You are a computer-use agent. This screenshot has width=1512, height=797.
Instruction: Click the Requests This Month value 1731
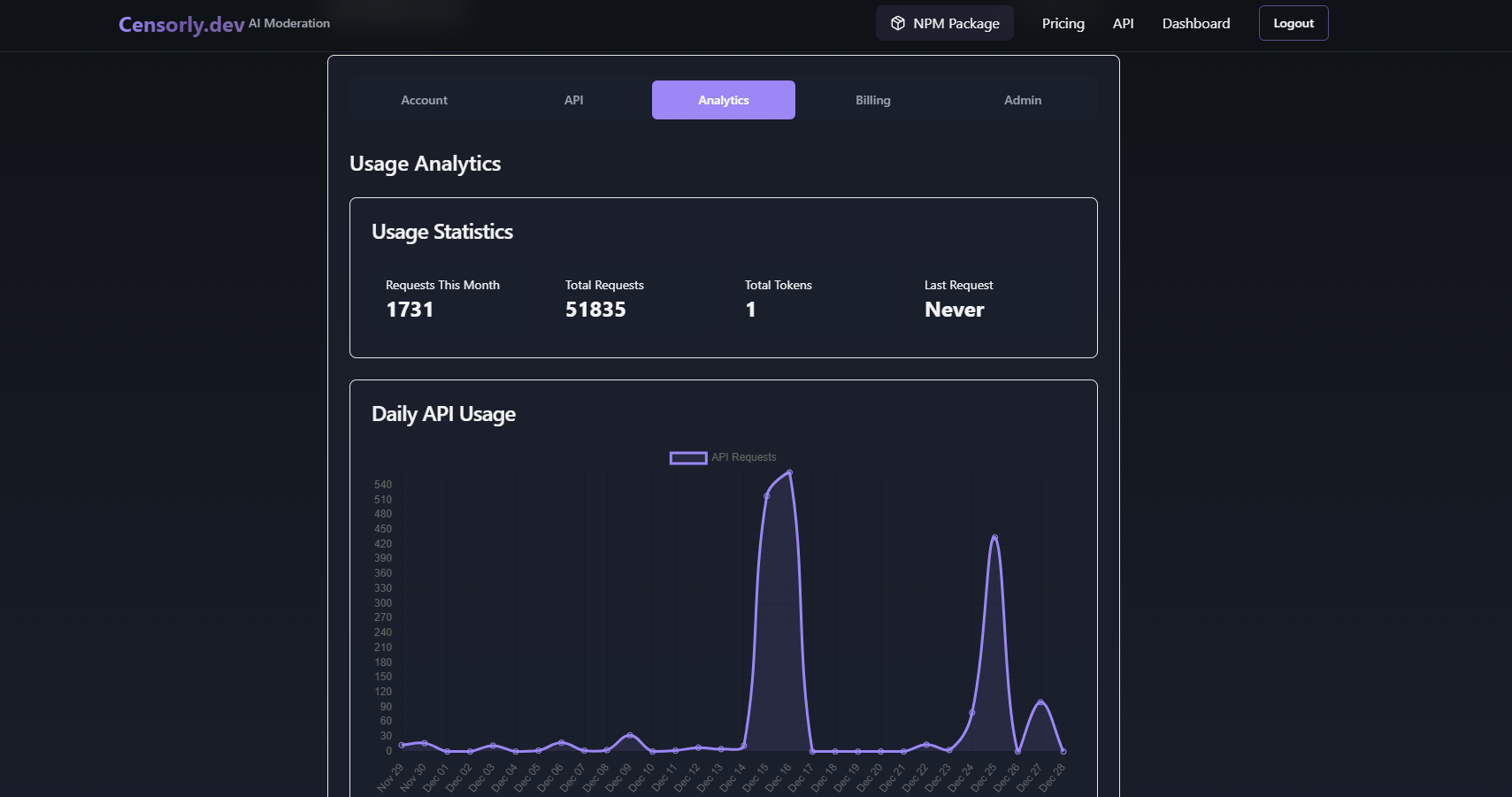point(410,310)
